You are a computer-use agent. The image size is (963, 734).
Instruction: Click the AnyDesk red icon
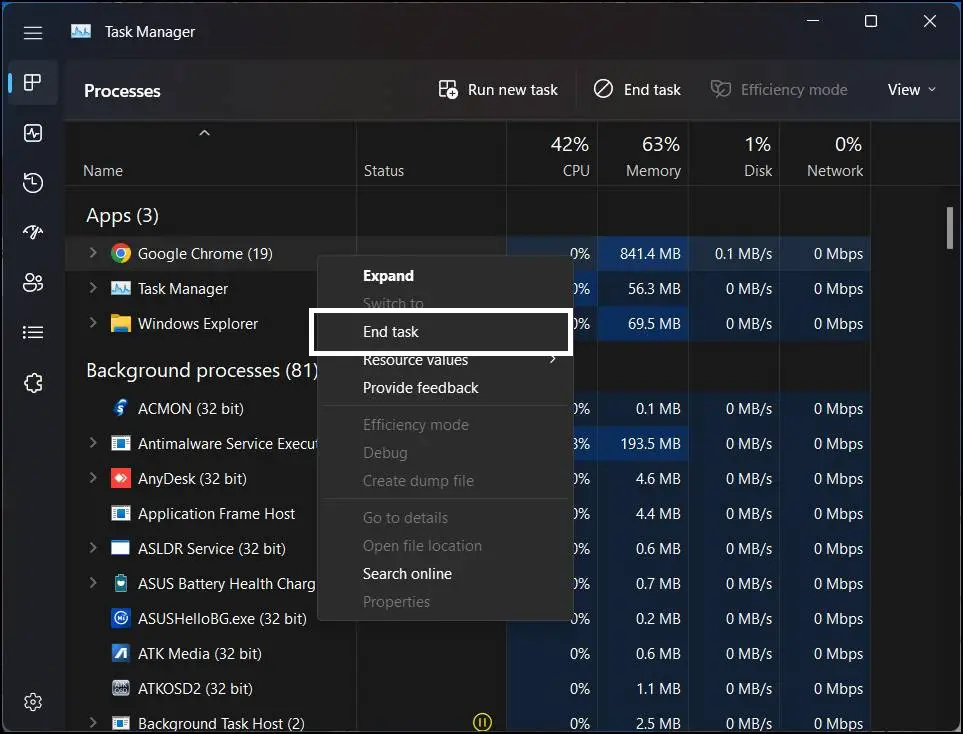120,478
